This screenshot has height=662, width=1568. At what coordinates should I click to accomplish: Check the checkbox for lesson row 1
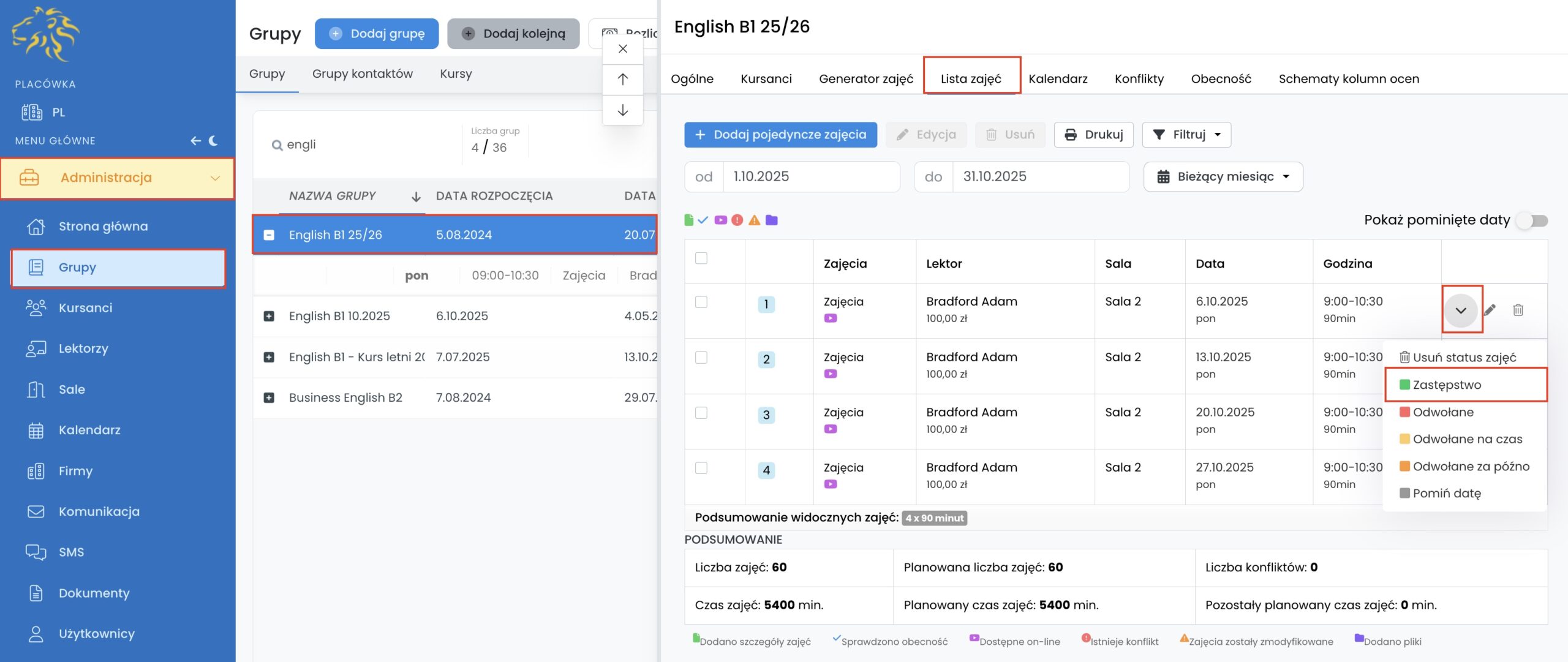[701, 302]
